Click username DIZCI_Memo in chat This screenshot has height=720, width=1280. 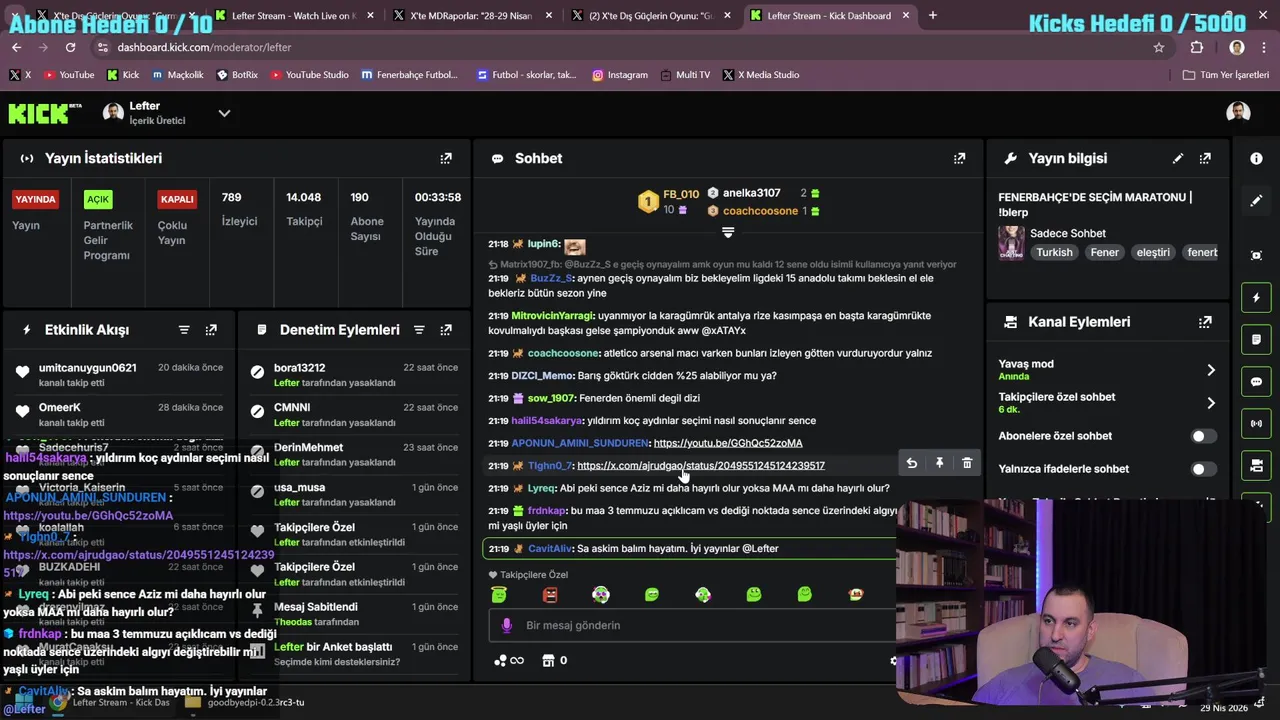(x=542, y=376)
